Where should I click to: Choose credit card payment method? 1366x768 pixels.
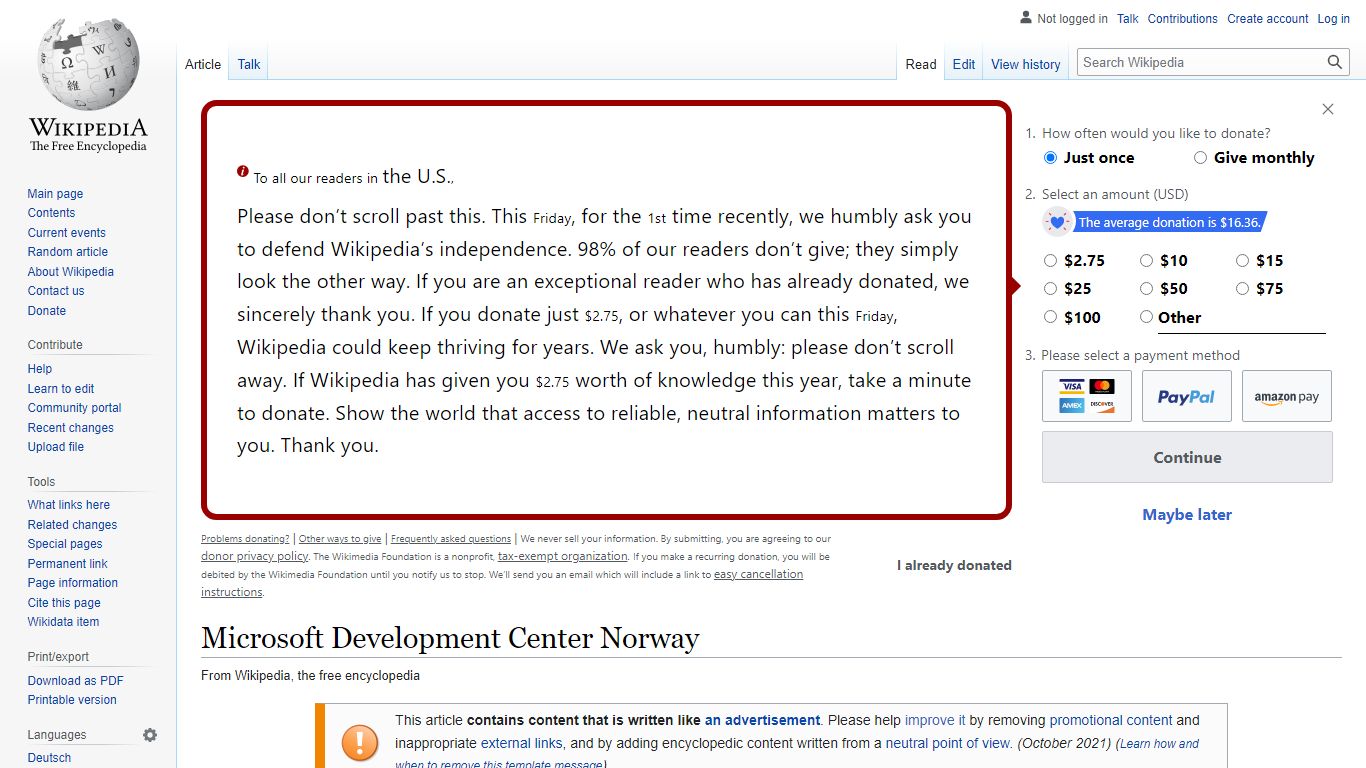(x=1087, y=396)
